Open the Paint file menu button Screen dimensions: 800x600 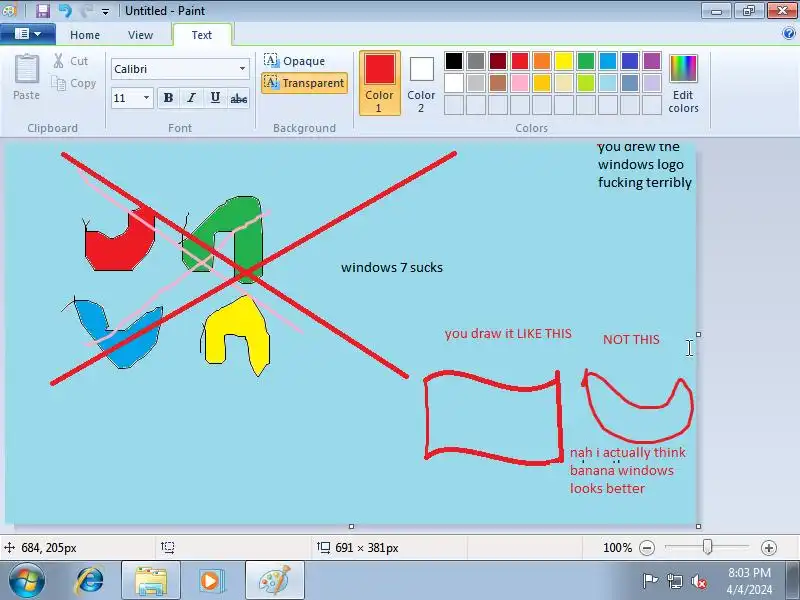point(28,34)
